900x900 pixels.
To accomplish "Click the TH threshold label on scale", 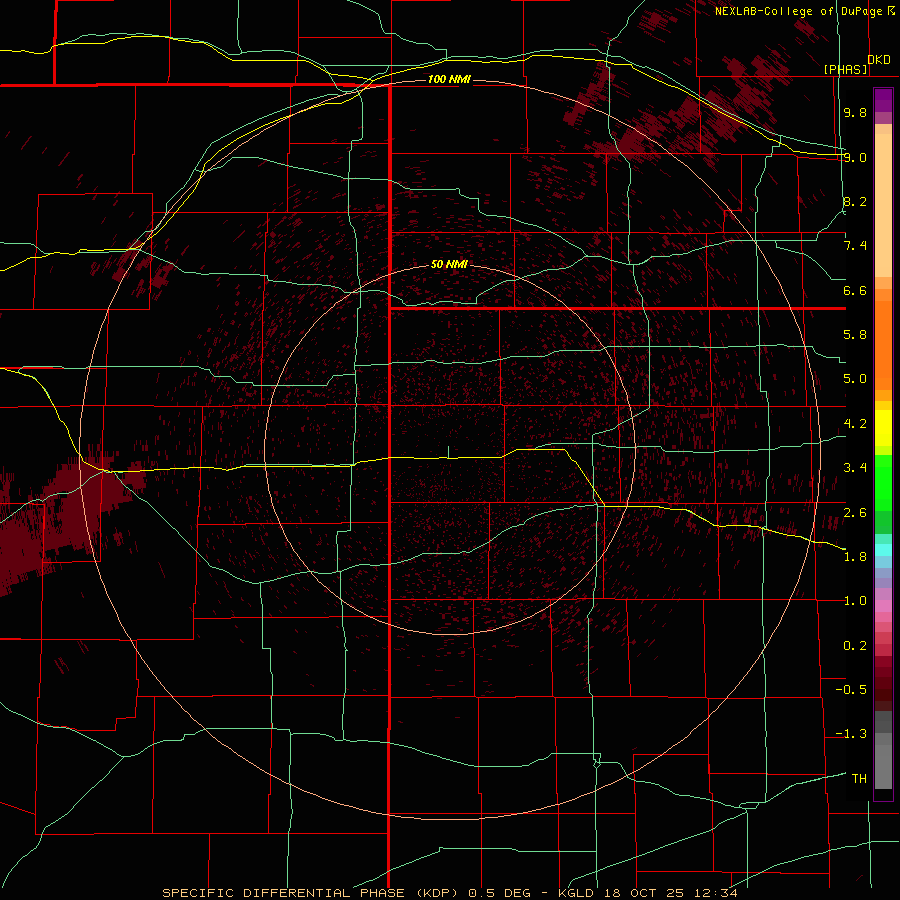I will [x=859, y=779].
